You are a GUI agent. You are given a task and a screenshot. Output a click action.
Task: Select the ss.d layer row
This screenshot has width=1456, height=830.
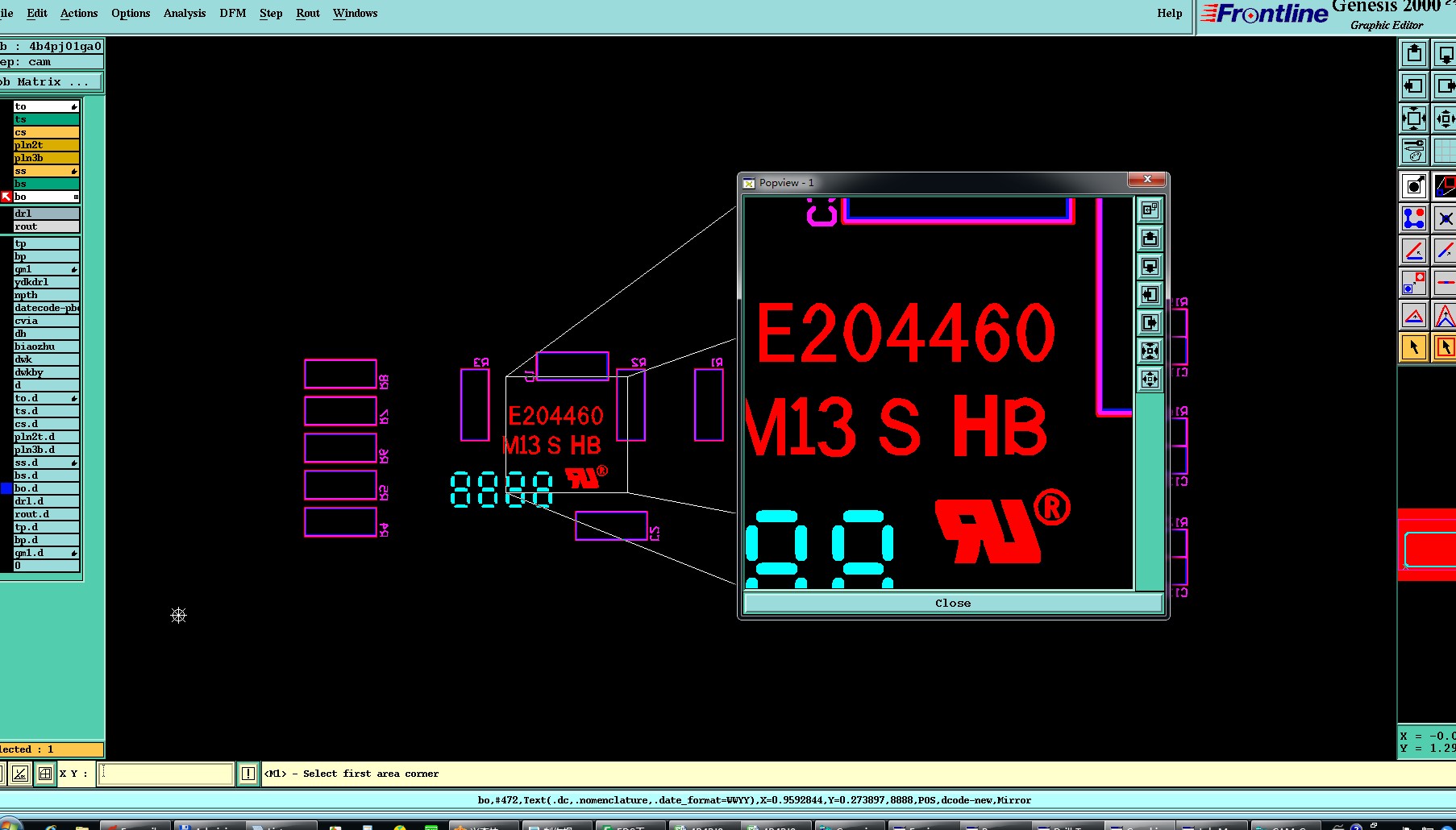(47, 463)
